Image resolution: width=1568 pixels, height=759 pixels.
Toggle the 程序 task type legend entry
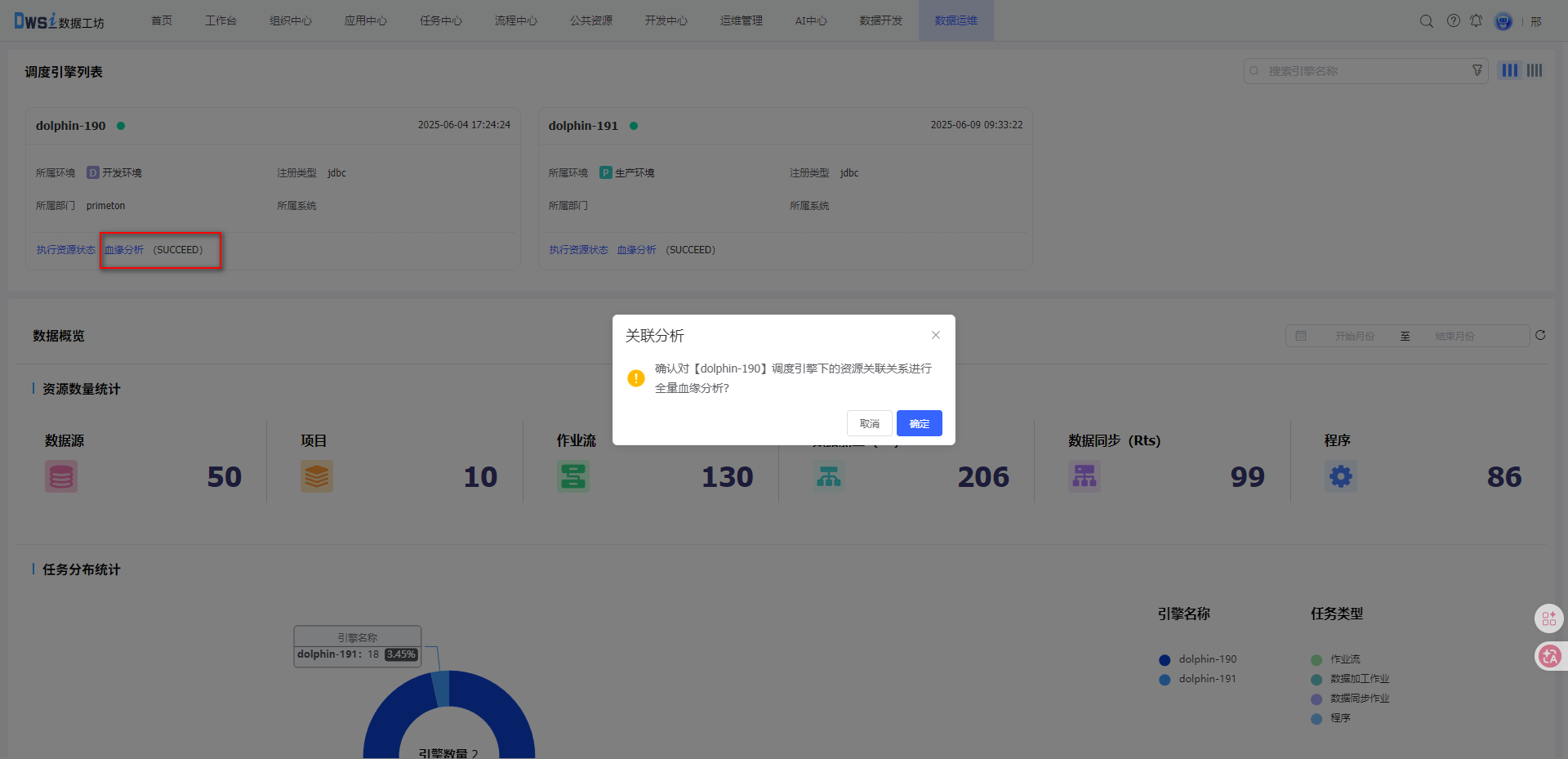click(x=1339, y=718)
